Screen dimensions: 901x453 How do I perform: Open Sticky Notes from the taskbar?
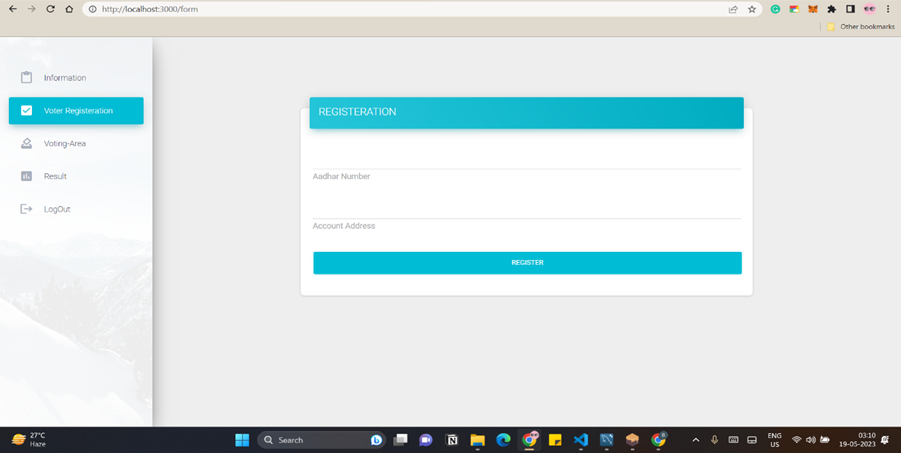(555, 440)
